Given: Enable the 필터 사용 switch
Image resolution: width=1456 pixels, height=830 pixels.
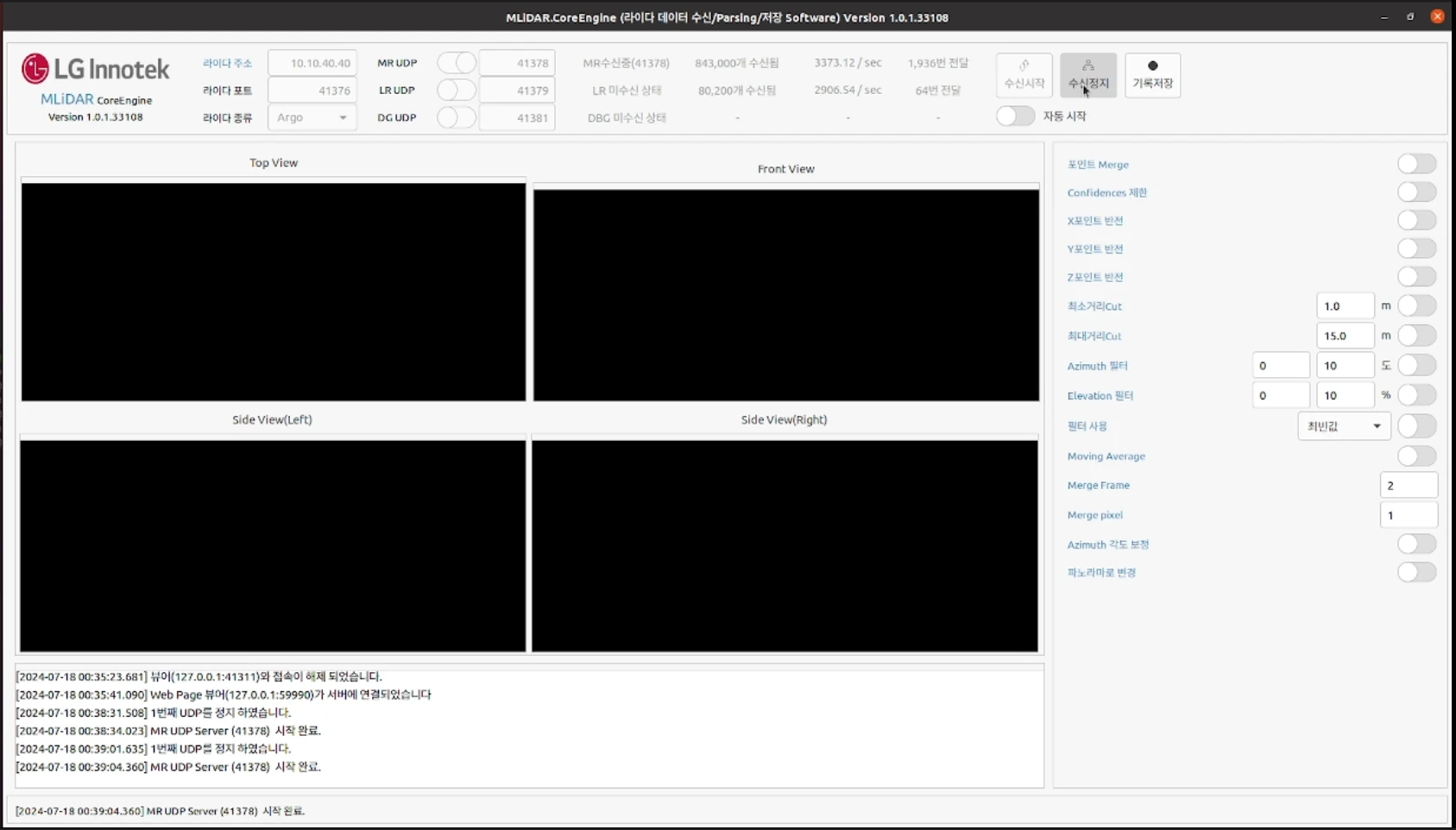Looking at the screenshot, I should point(1416,425).
